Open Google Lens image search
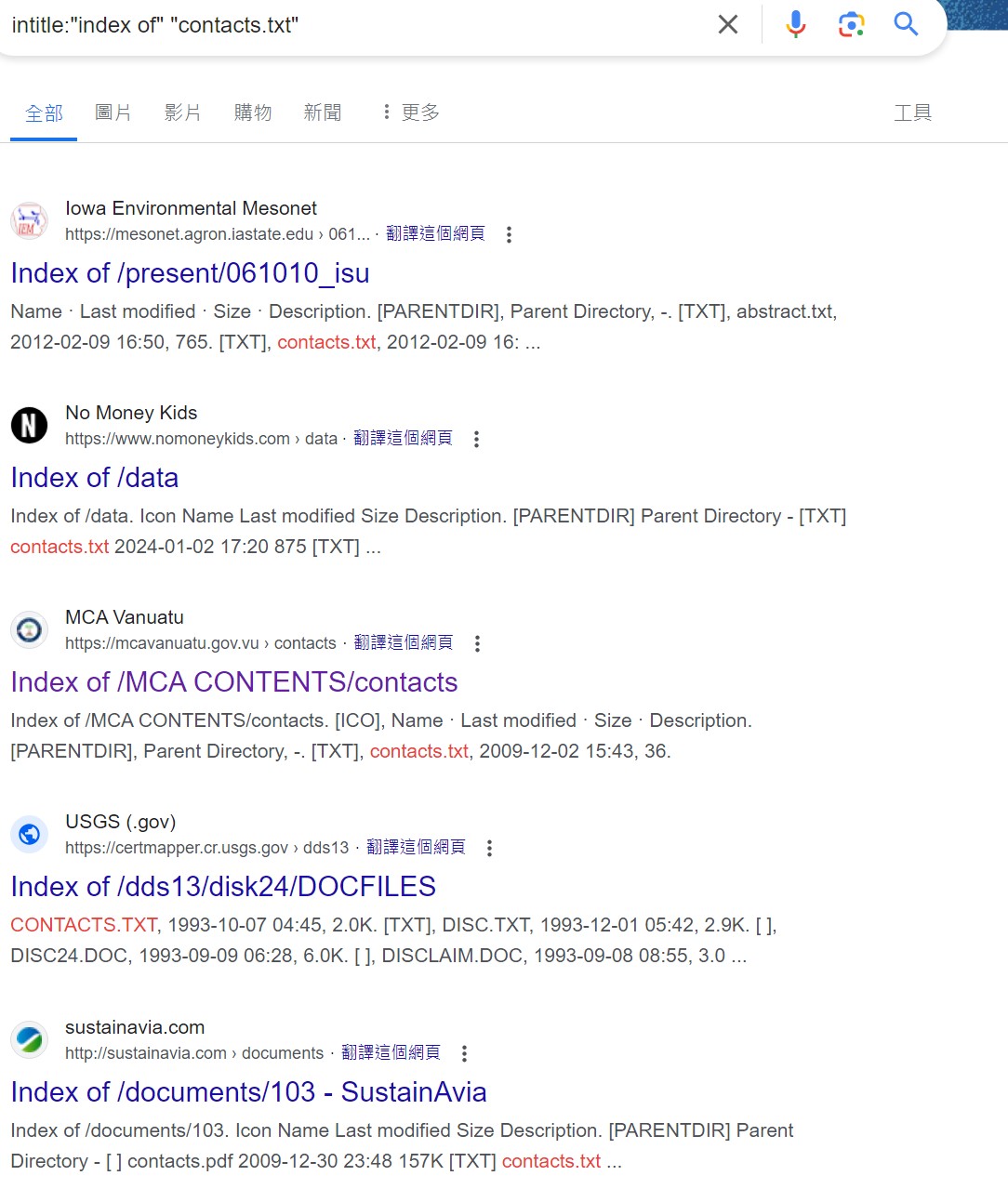This screenshot has width=1008, height=1202. pyautogui.click(x=850, y=24)
